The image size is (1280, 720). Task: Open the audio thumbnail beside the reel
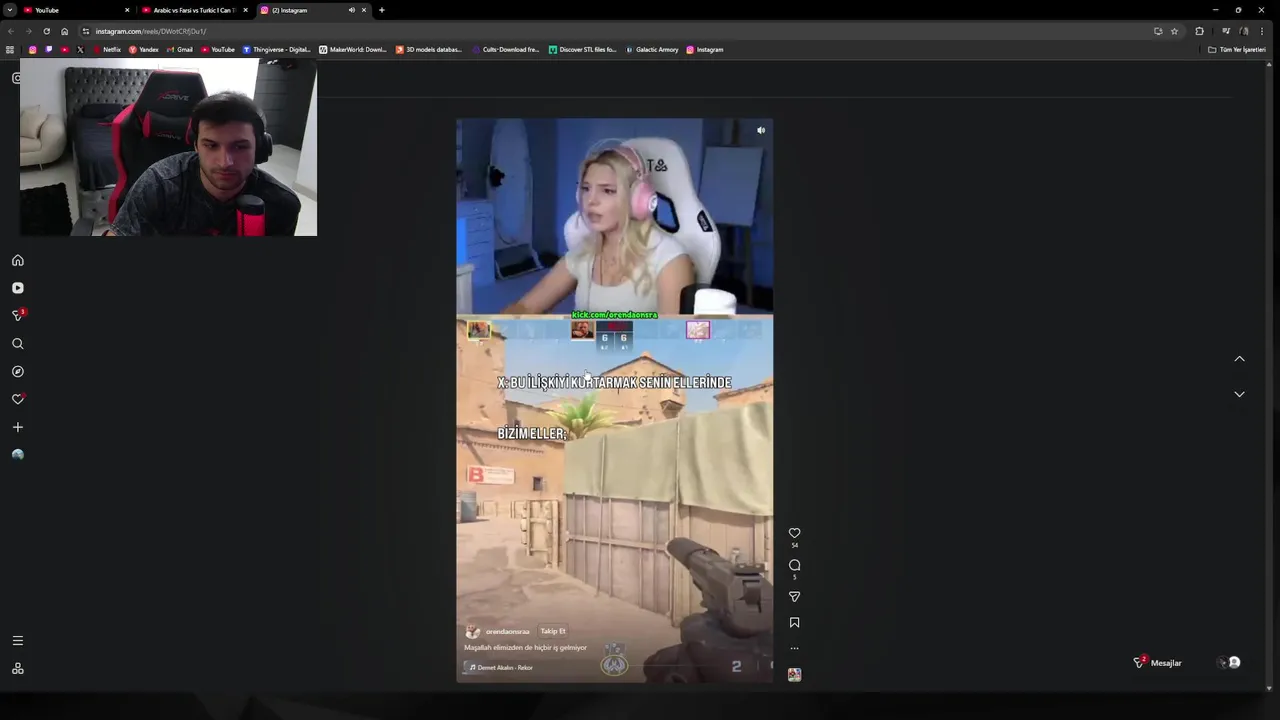[x=794, y=675]
